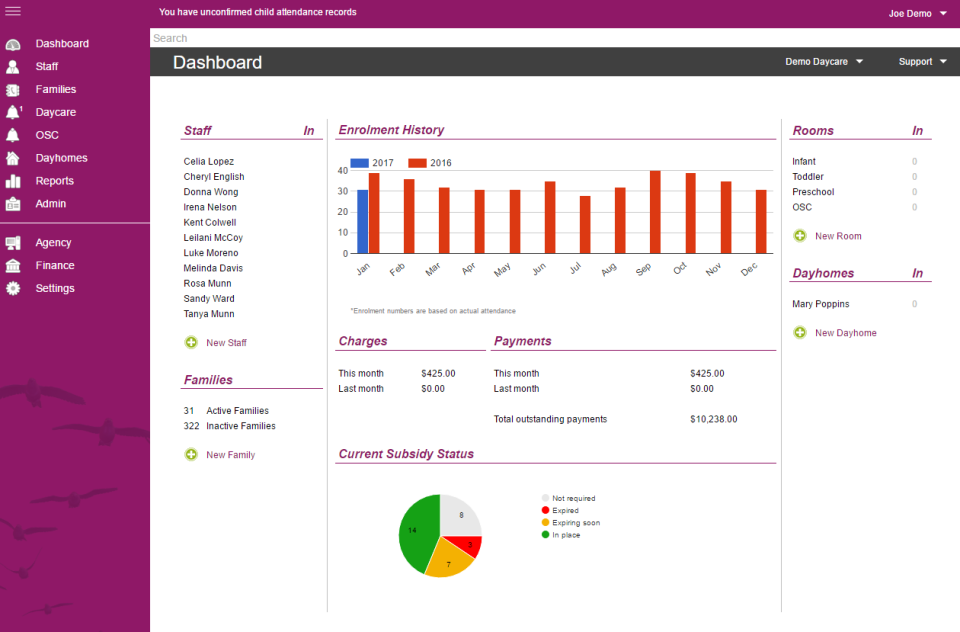
Task: Select the Dayhomes house icon
Action: [13, 158]
